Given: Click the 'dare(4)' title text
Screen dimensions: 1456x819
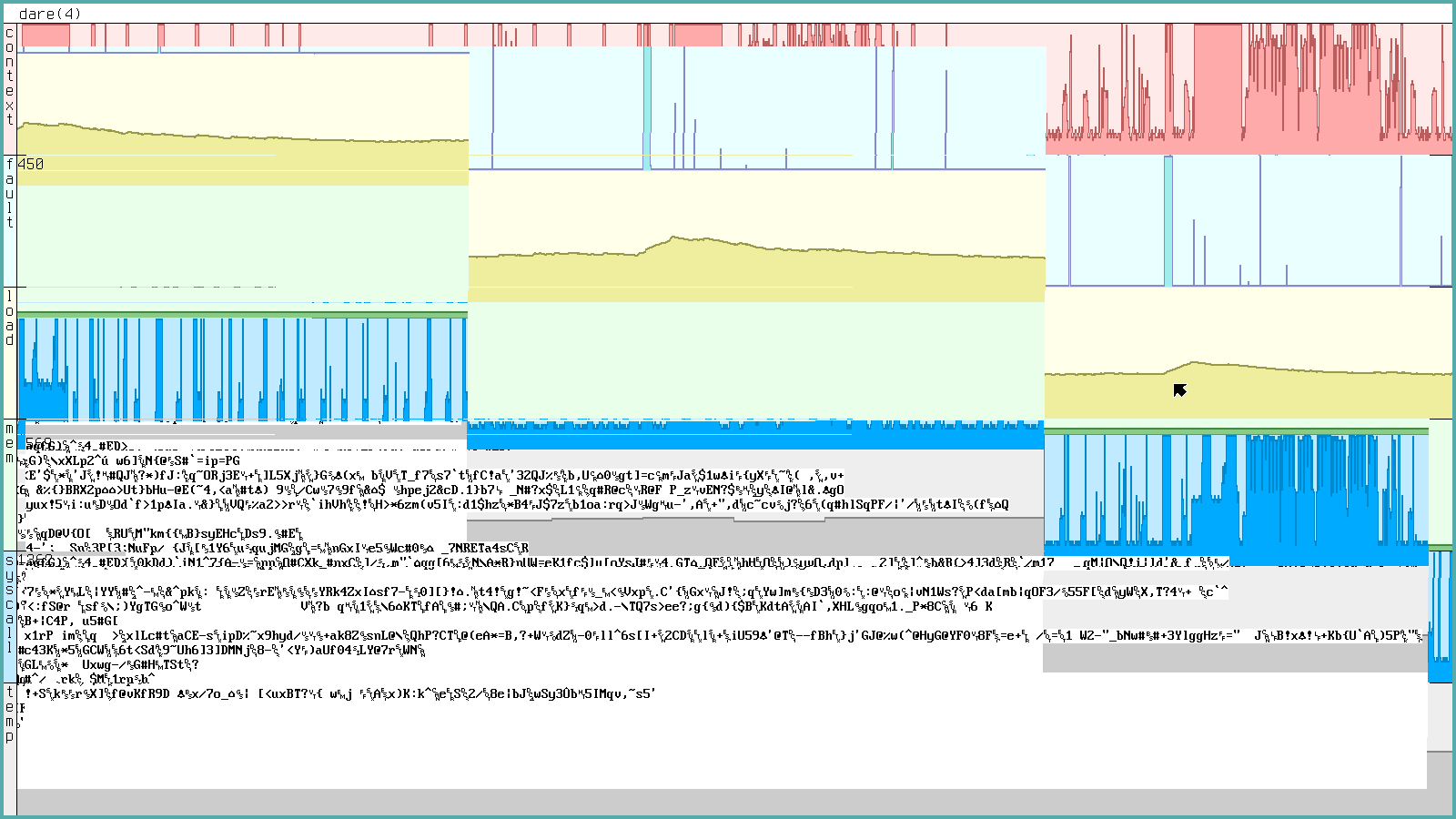Looking at the screenshot, I should 50,14.
